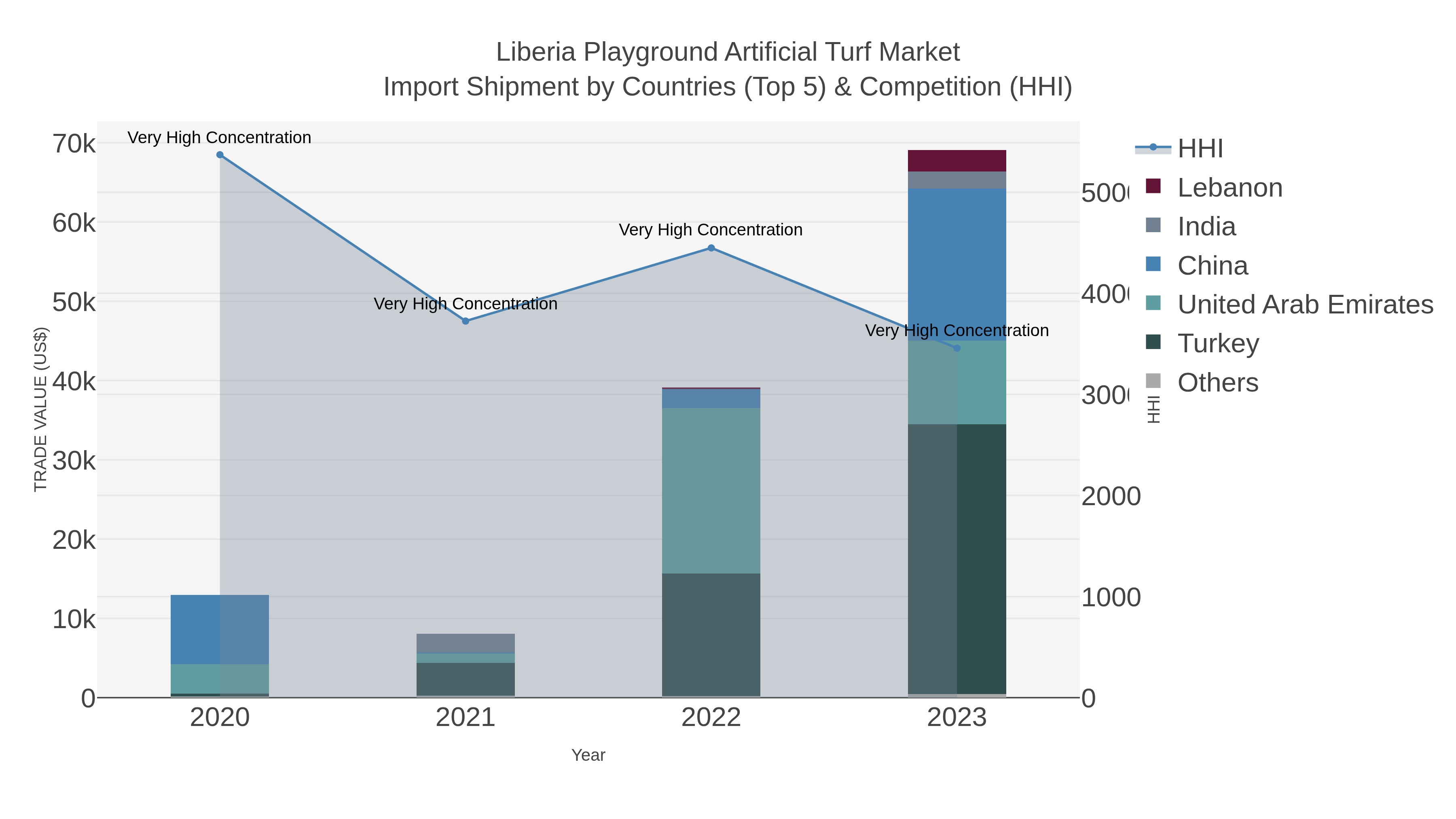This screenshot has height=819, width=1456.
Task: Click the Lebanon maroon legend swatch
Action: pyautogui.click(x=1153, y=186)
